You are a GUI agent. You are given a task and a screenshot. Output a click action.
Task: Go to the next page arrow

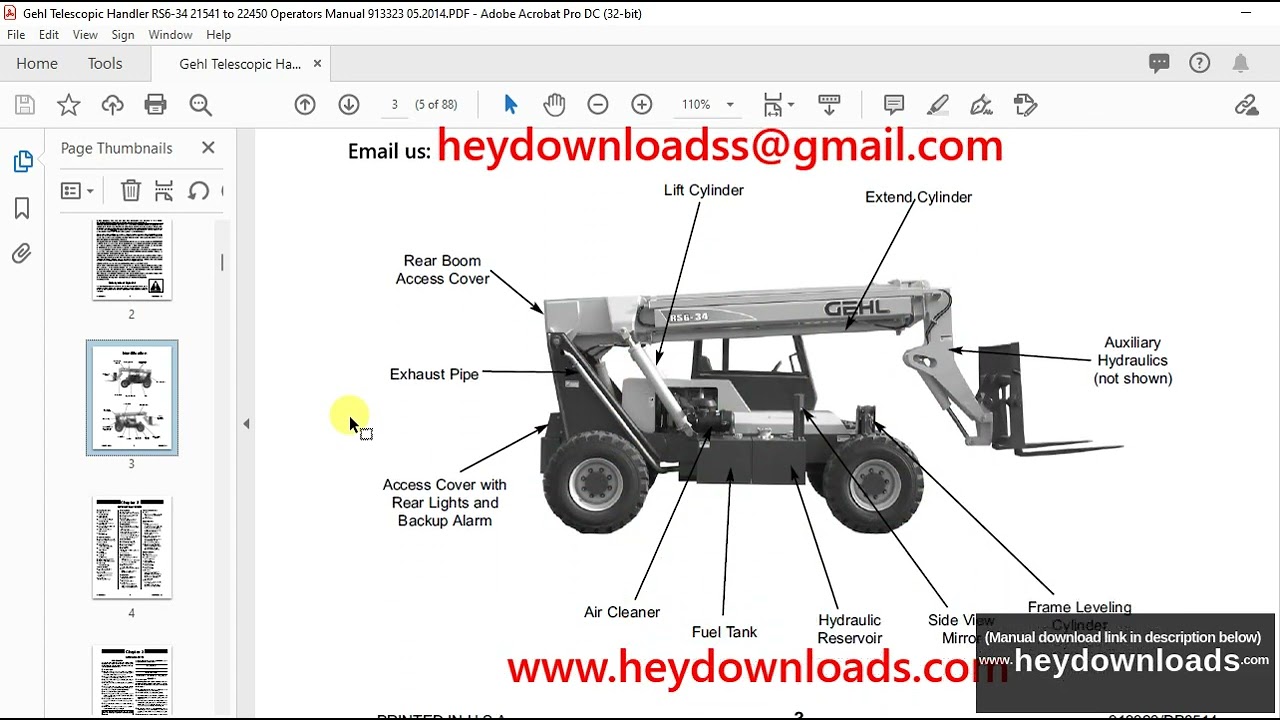coord(348,105)
